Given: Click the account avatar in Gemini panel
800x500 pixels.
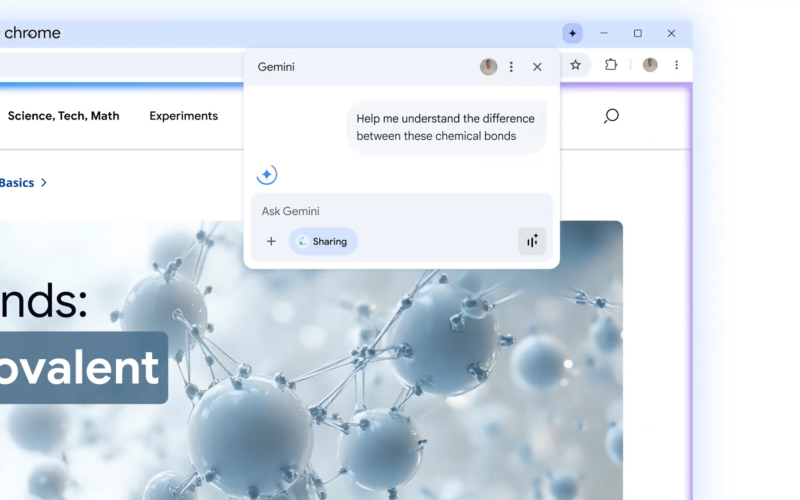Looking at the screenshot, I should tap(488, 67).
